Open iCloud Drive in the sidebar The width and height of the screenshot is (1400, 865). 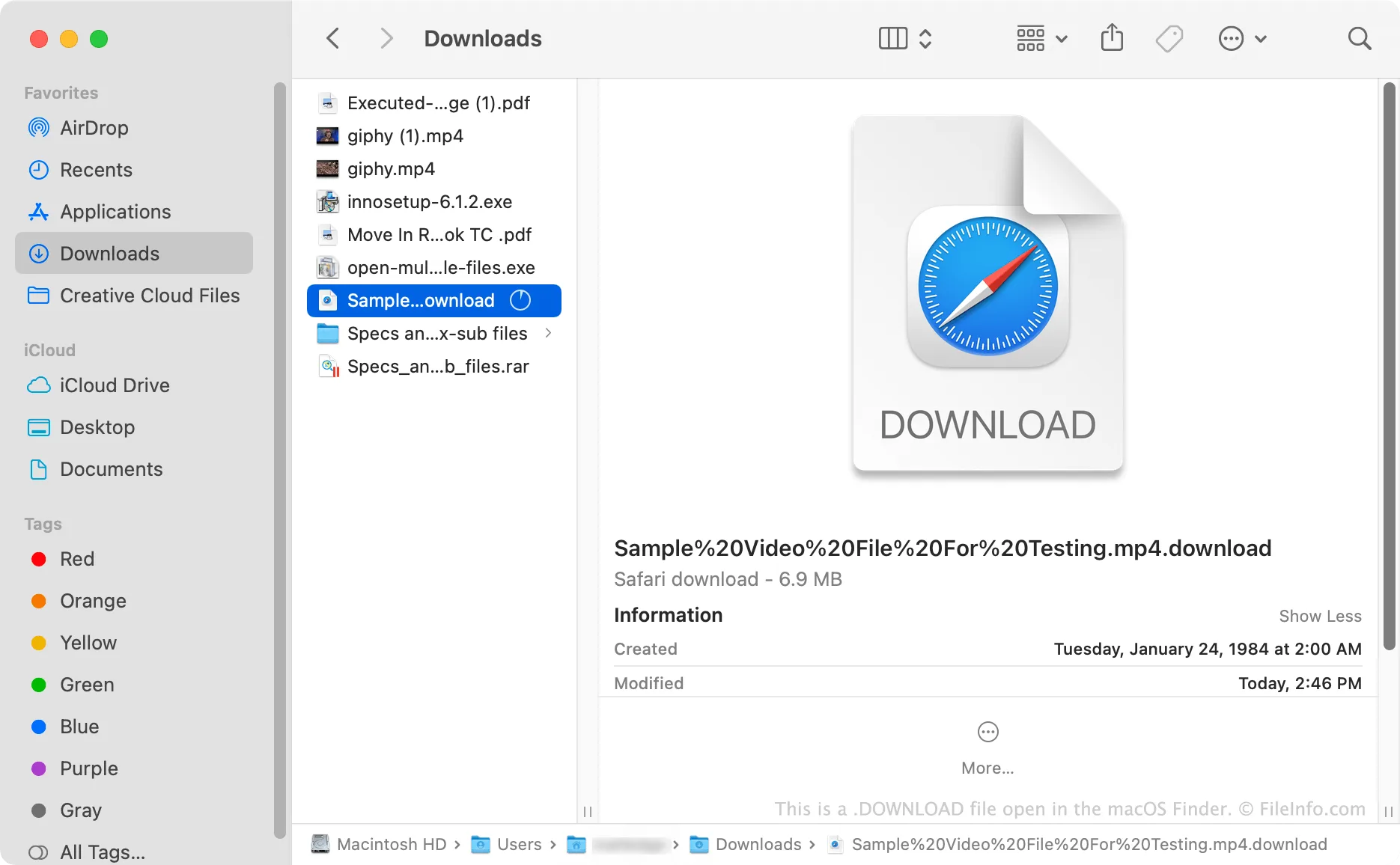(x=134, y=385)
